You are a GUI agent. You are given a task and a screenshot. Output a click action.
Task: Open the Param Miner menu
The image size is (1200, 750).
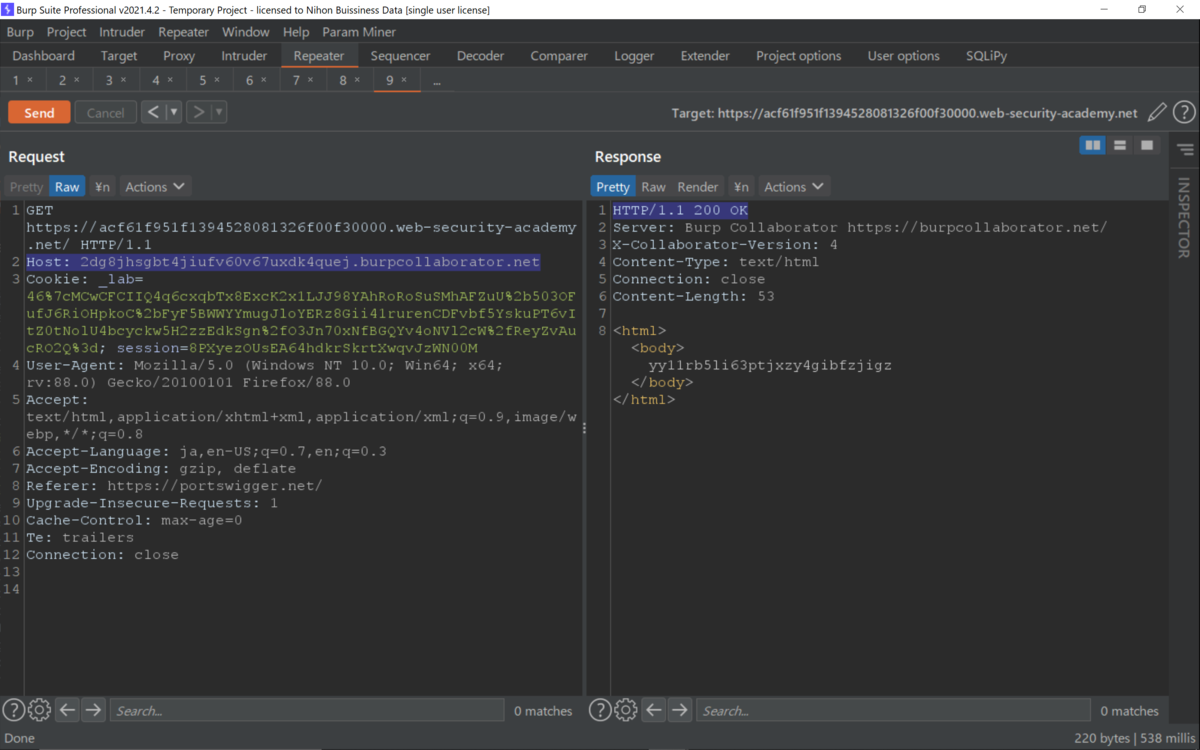click(x=359, y=32)
